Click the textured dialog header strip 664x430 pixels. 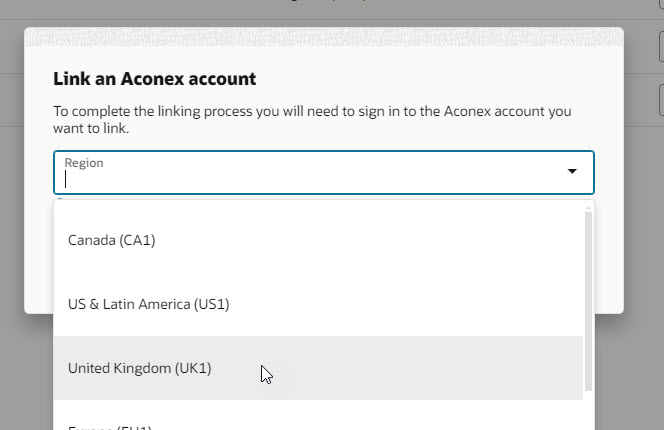click(x=324, y=37)
